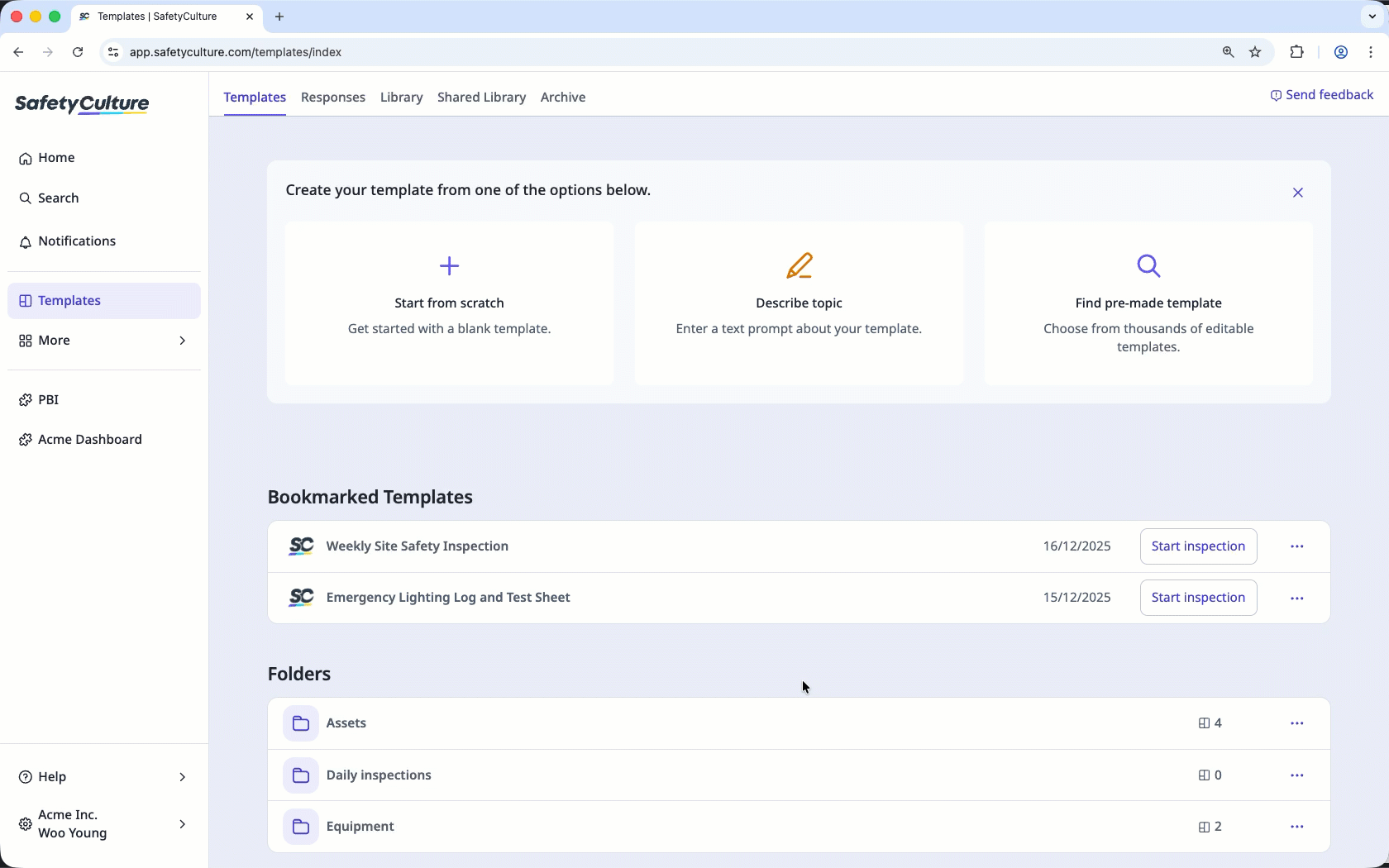Image resolution: width=1389 pixels, height=868 pixels.
Task: Choose the Describe topic card
Action: click(799, 303)
